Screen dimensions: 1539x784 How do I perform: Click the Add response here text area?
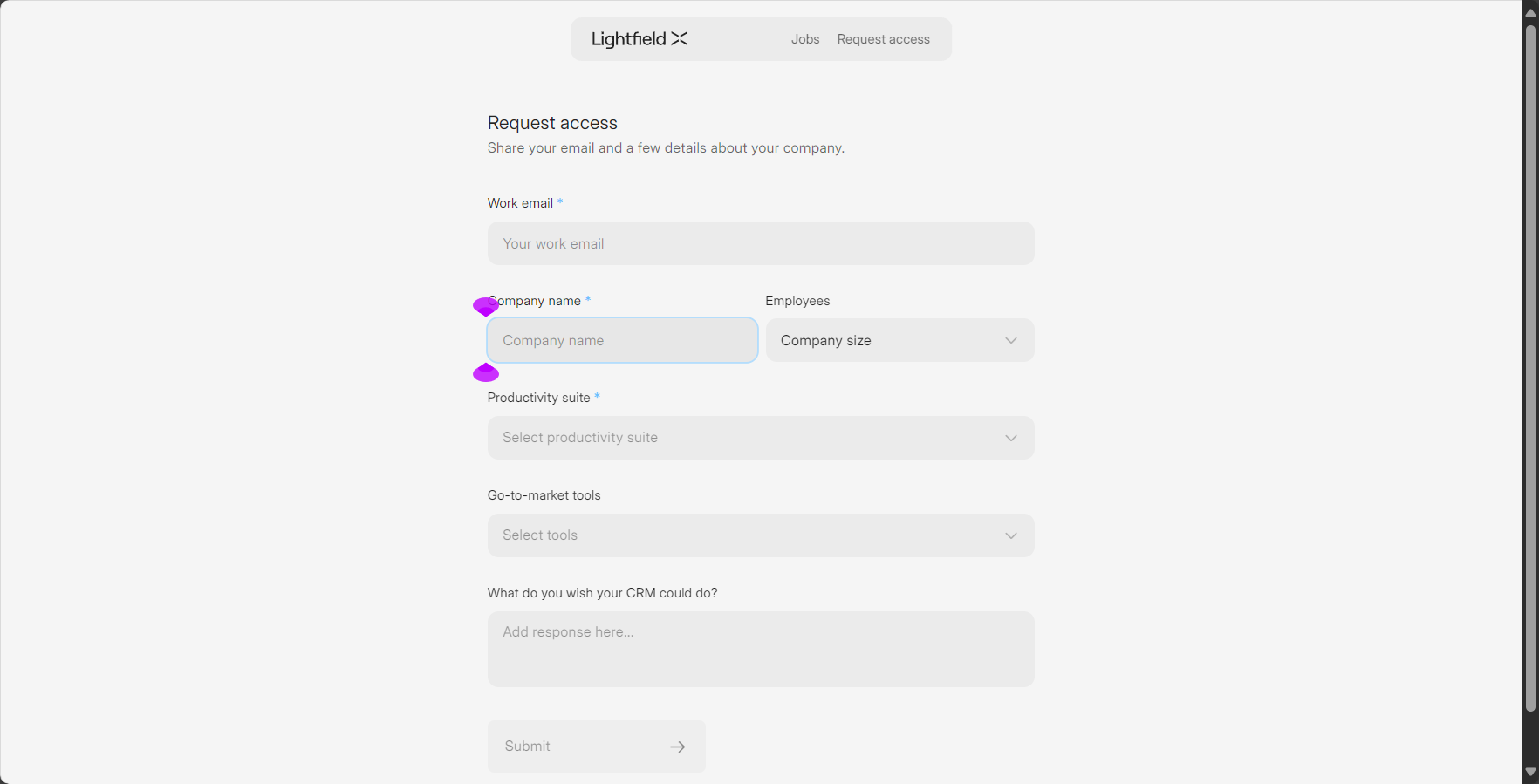click(761, 649)
